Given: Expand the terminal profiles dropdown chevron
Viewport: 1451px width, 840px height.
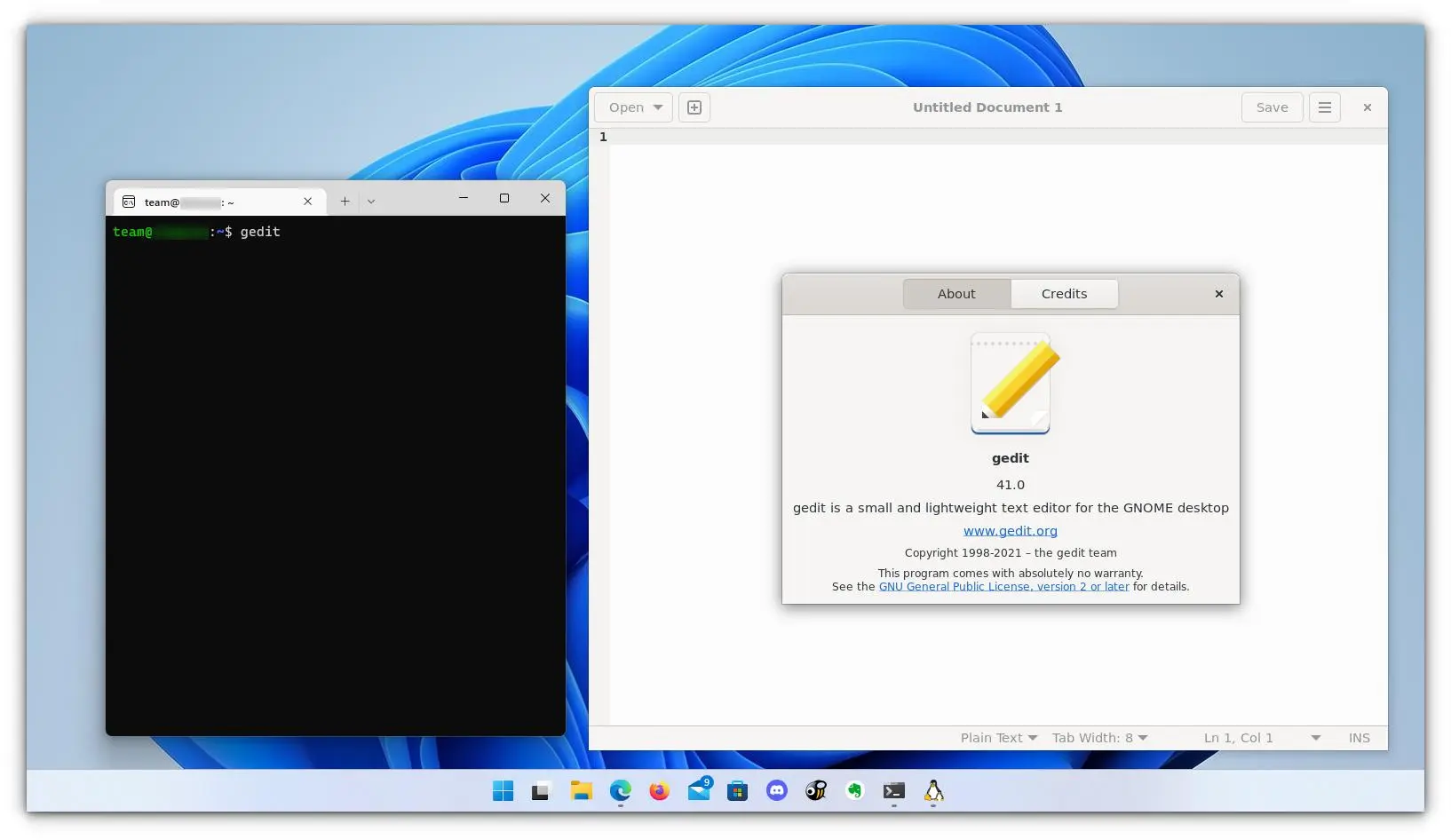Looking at the screenshot, I should pos(371,202).
